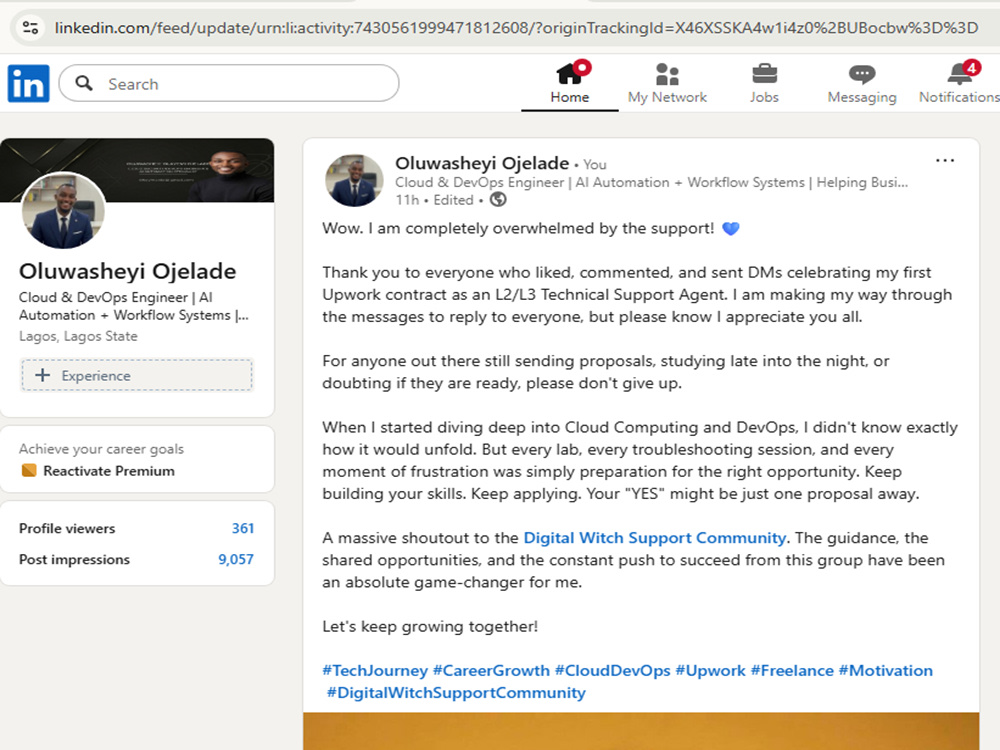Click the Add Experience button
1000x750 pixels.
click(x=136, y=375)
